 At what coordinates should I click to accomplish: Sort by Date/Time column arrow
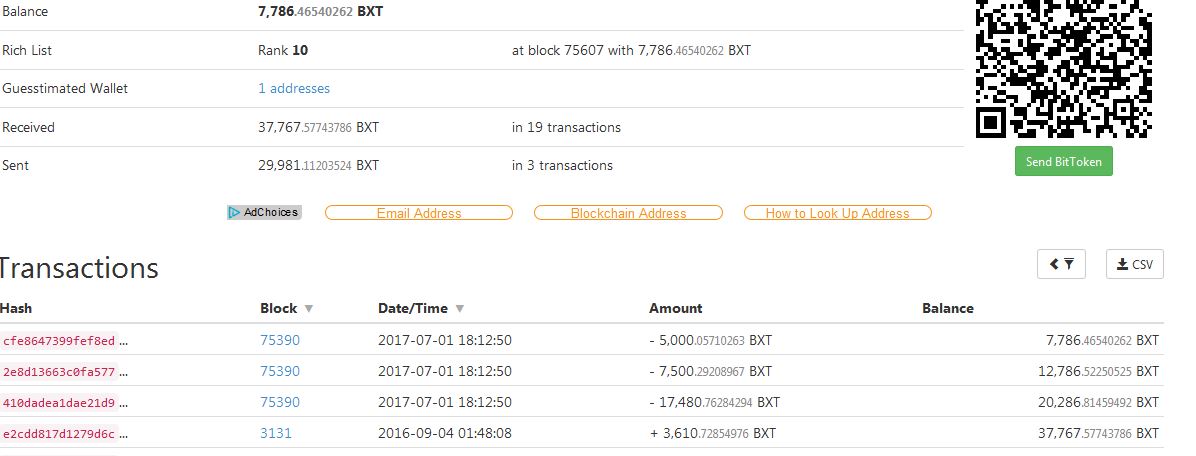(x=460, y=309)
